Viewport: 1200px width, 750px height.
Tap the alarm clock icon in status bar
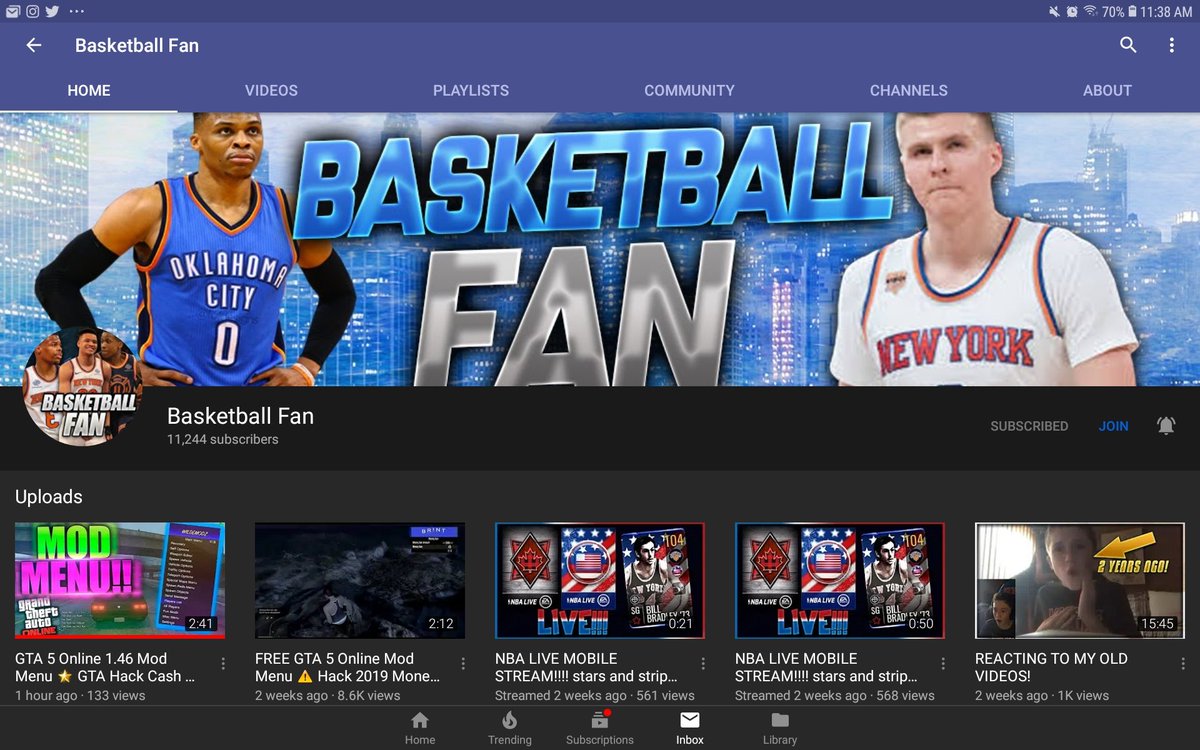[1072, 11]
